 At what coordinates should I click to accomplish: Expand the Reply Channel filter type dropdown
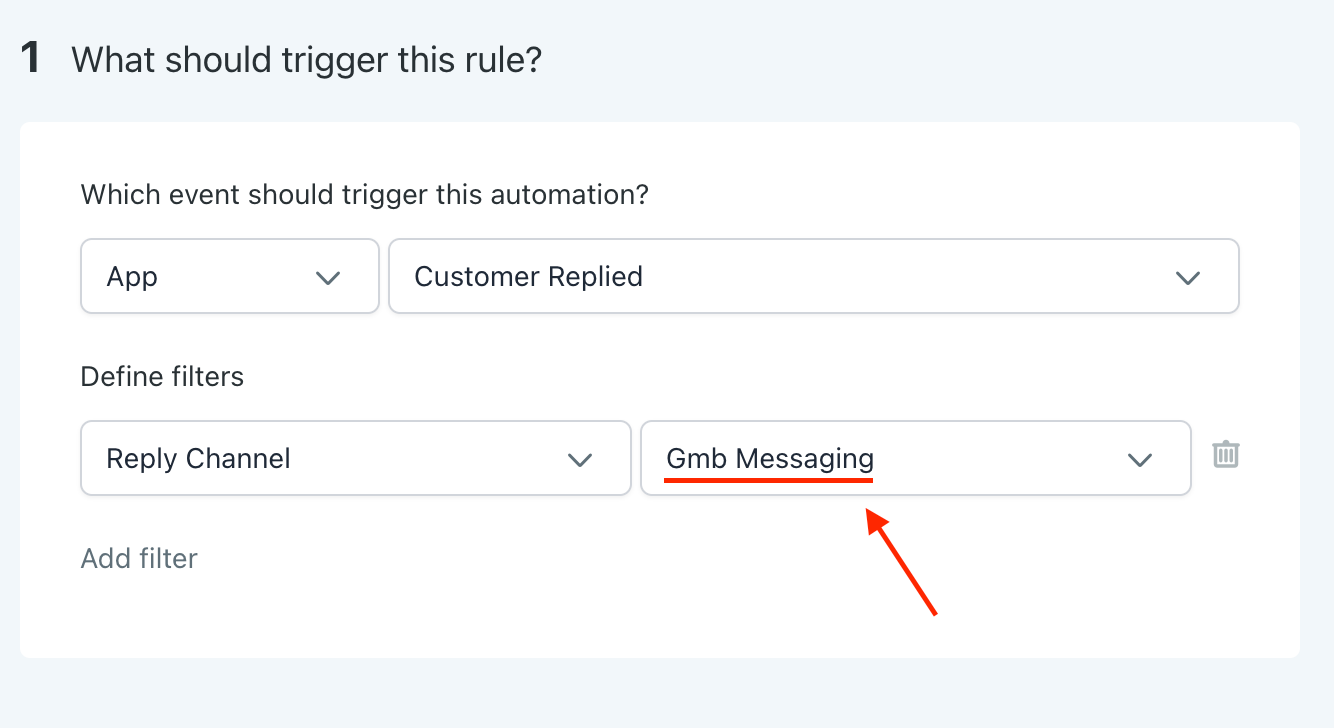[355, 458]
